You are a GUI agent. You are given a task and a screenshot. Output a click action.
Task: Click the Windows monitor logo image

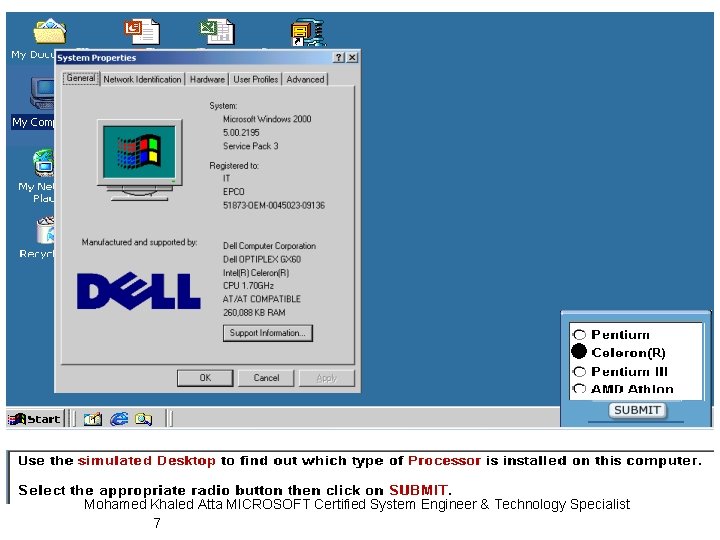(140, 160)
